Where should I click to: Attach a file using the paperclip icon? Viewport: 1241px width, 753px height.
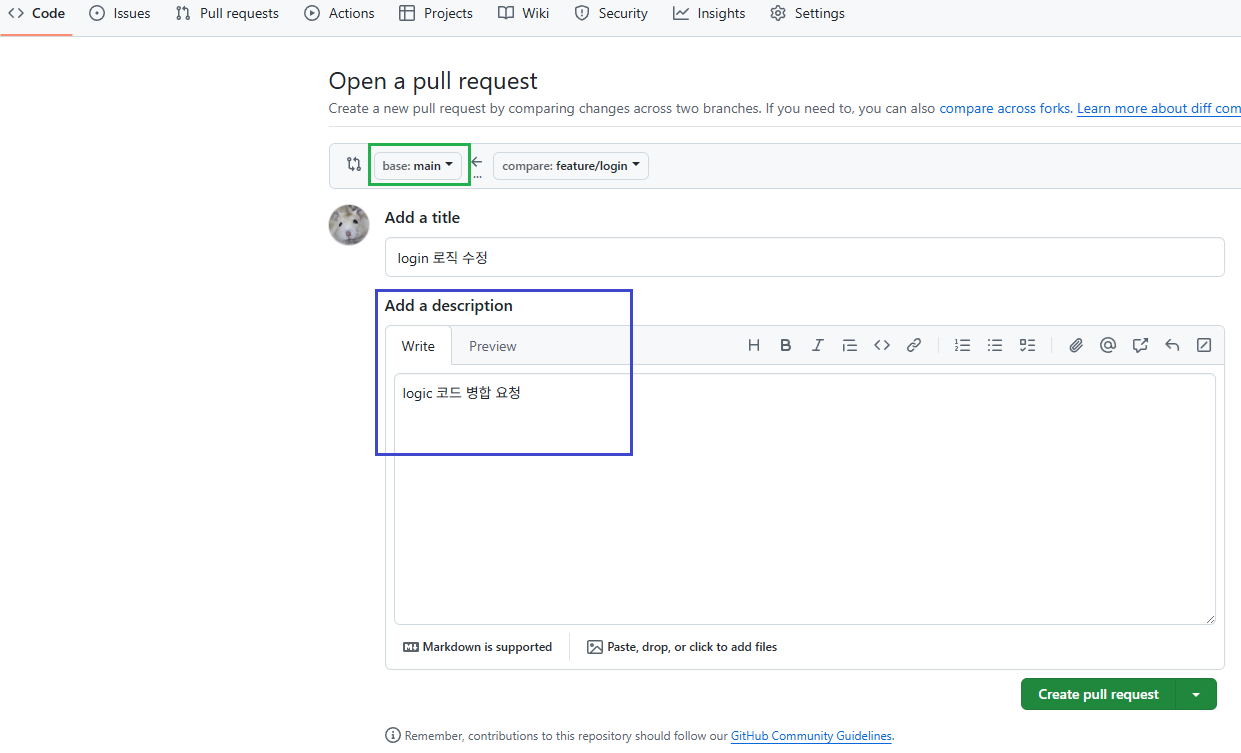pos(1075,345)
